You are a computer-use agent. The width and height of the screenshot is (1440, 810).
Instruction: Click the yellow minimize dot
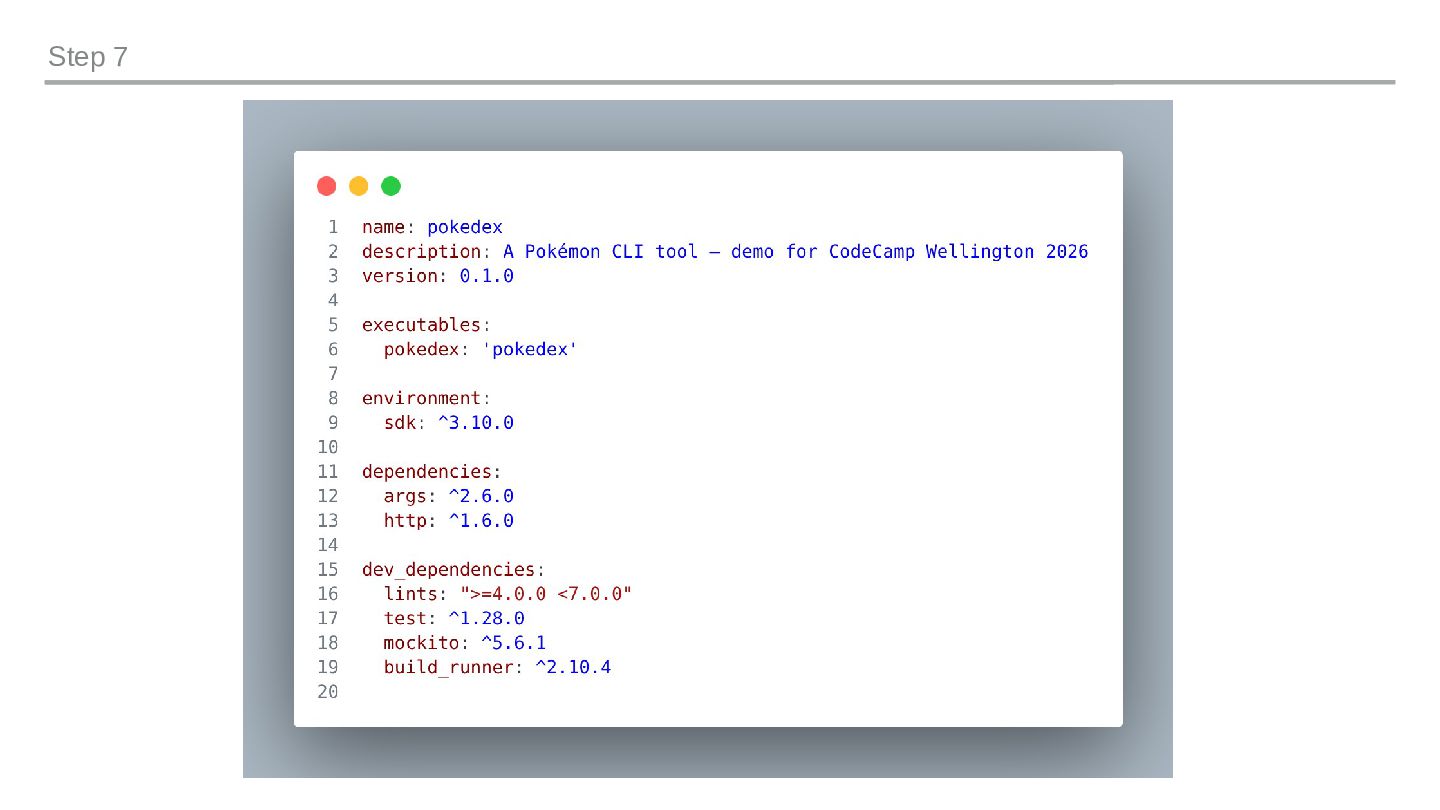[x=359, y=186]
